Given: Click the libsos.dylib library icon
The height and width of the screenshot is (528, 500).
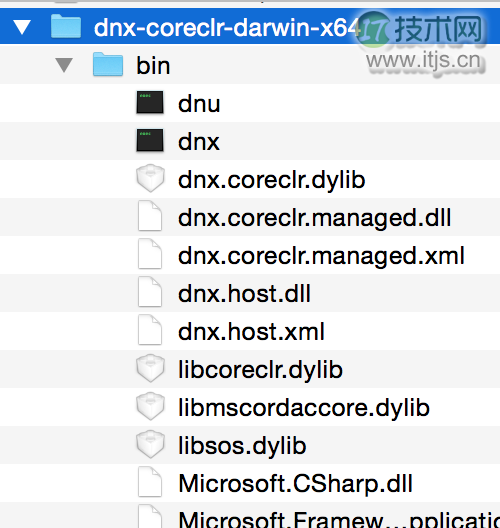Looking at the screenshot, I should (151, 444).
